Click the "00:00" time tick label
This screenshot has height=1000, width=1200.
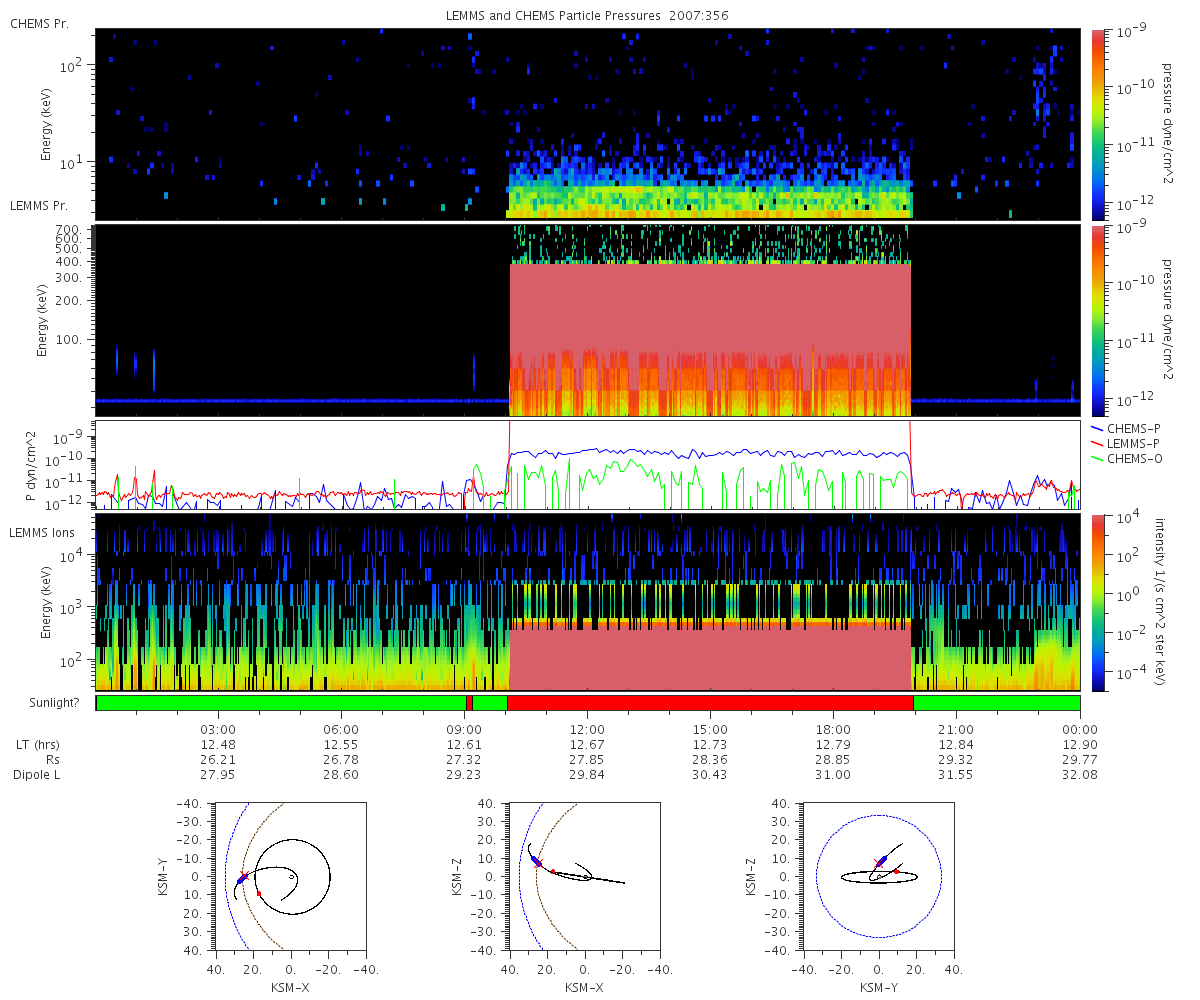[x=1080, y=728]
